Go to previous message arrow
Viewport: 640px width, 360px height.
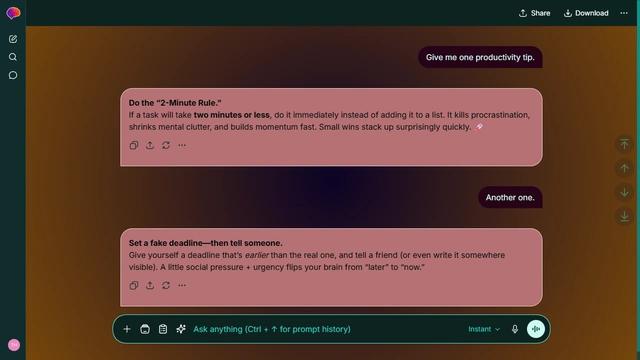pyautogui.click(x=624, y=168)
